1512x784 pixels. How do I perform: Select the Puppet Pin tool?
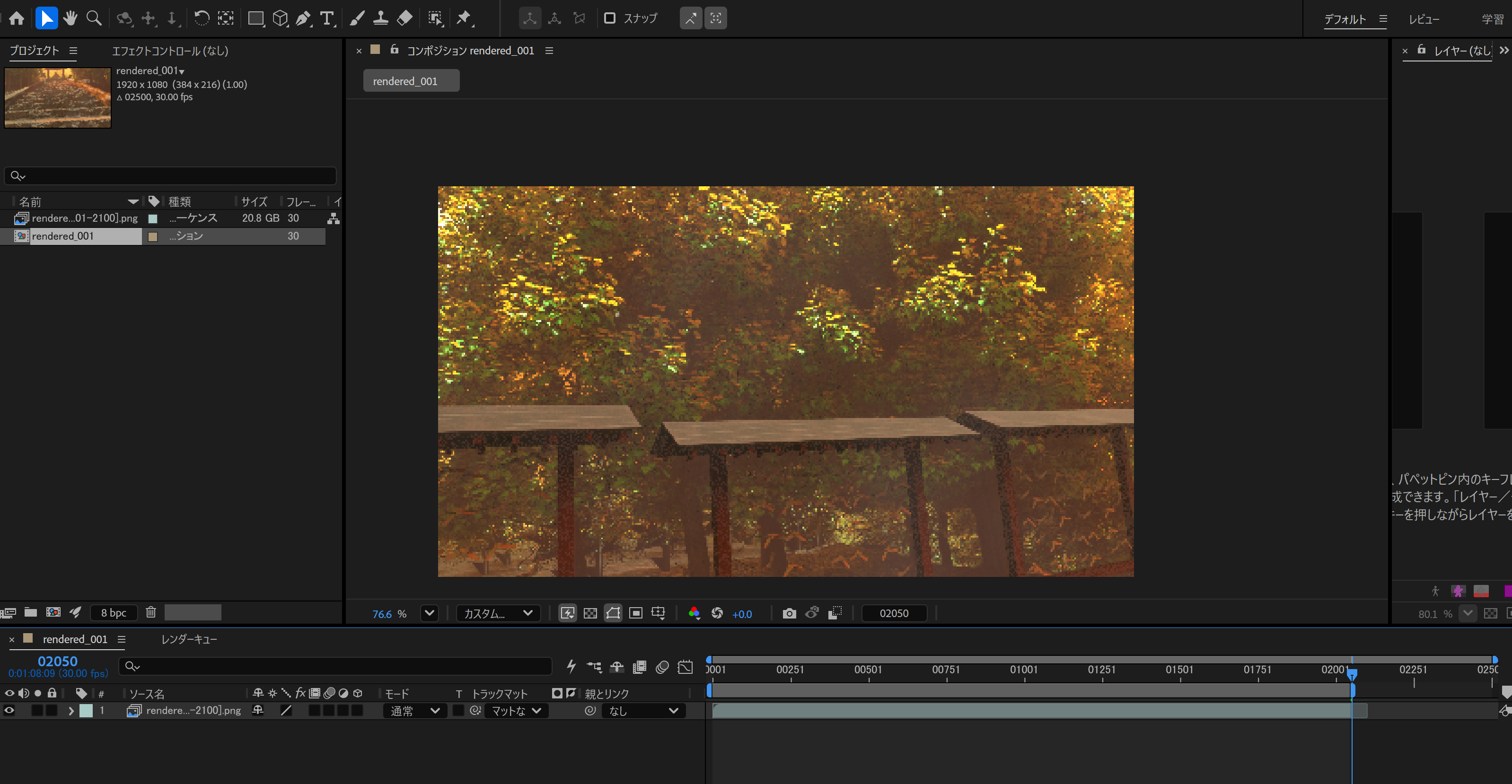tap(464, 18)
